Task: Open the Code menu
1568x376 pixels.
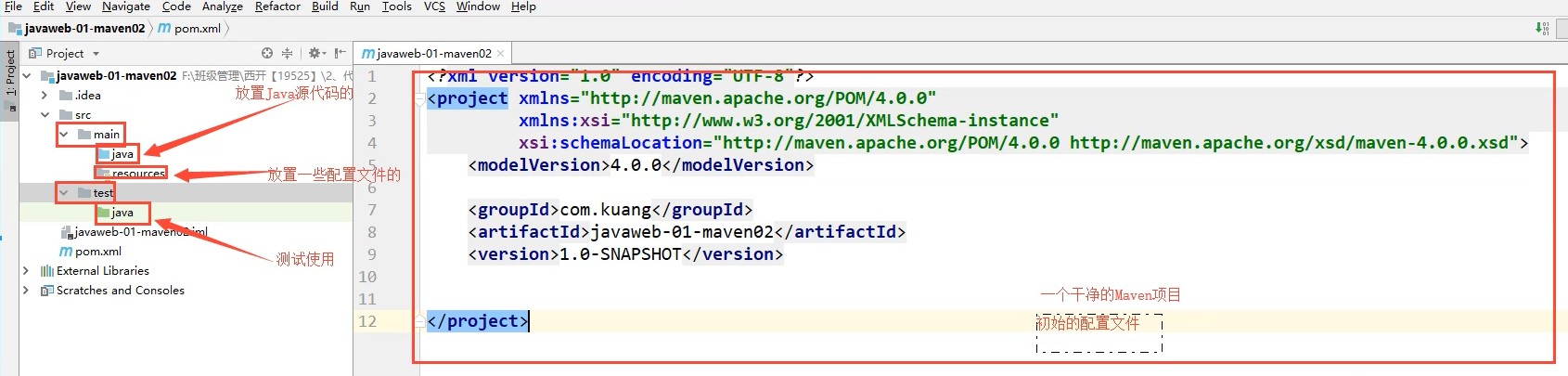Action: pyautogui.click(x=176, y=6)
